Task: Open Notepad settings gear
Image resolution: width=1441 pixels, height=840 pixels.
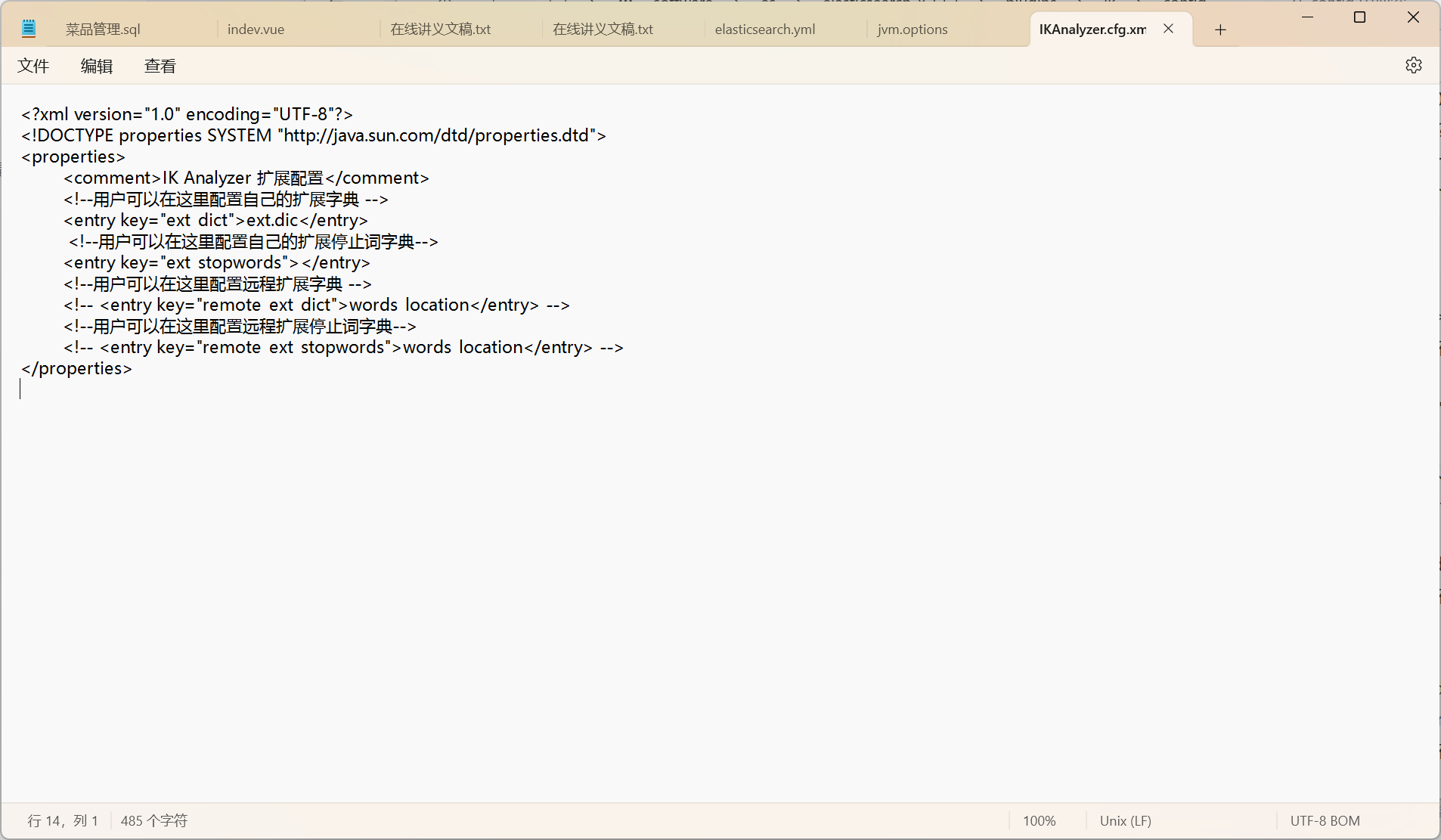Action: [1413, 66]
